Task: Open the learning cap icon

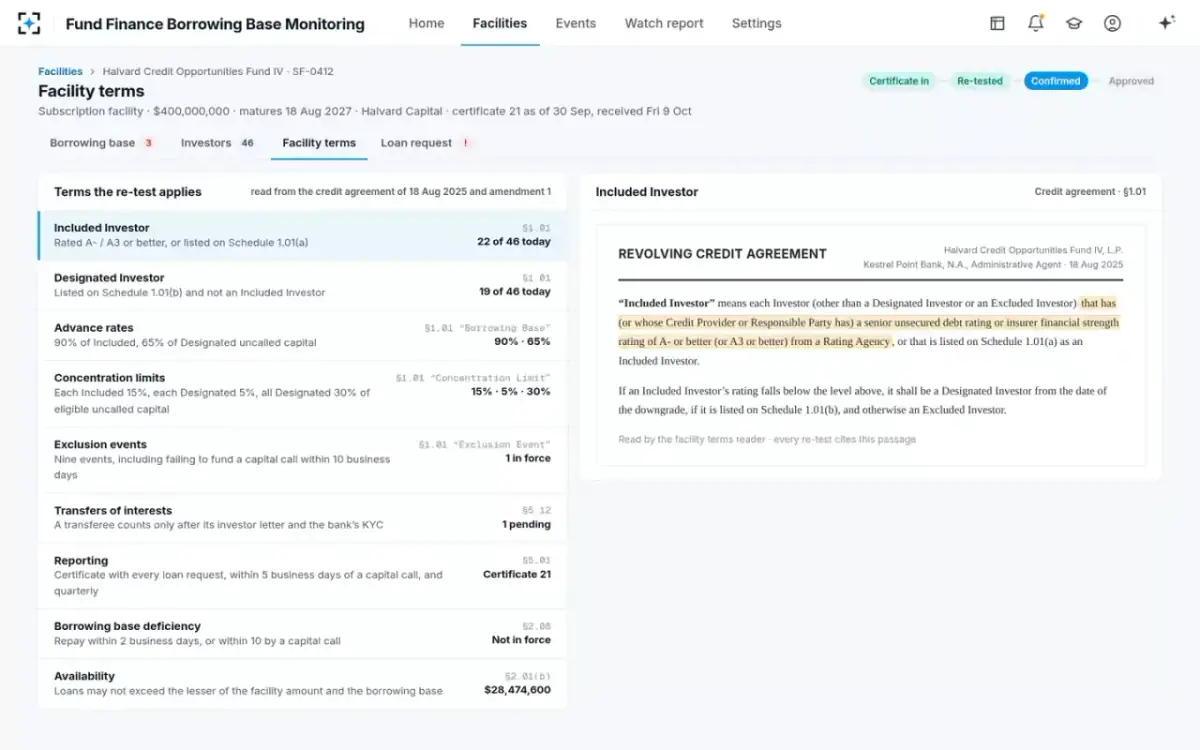Action: (1074, 23)
